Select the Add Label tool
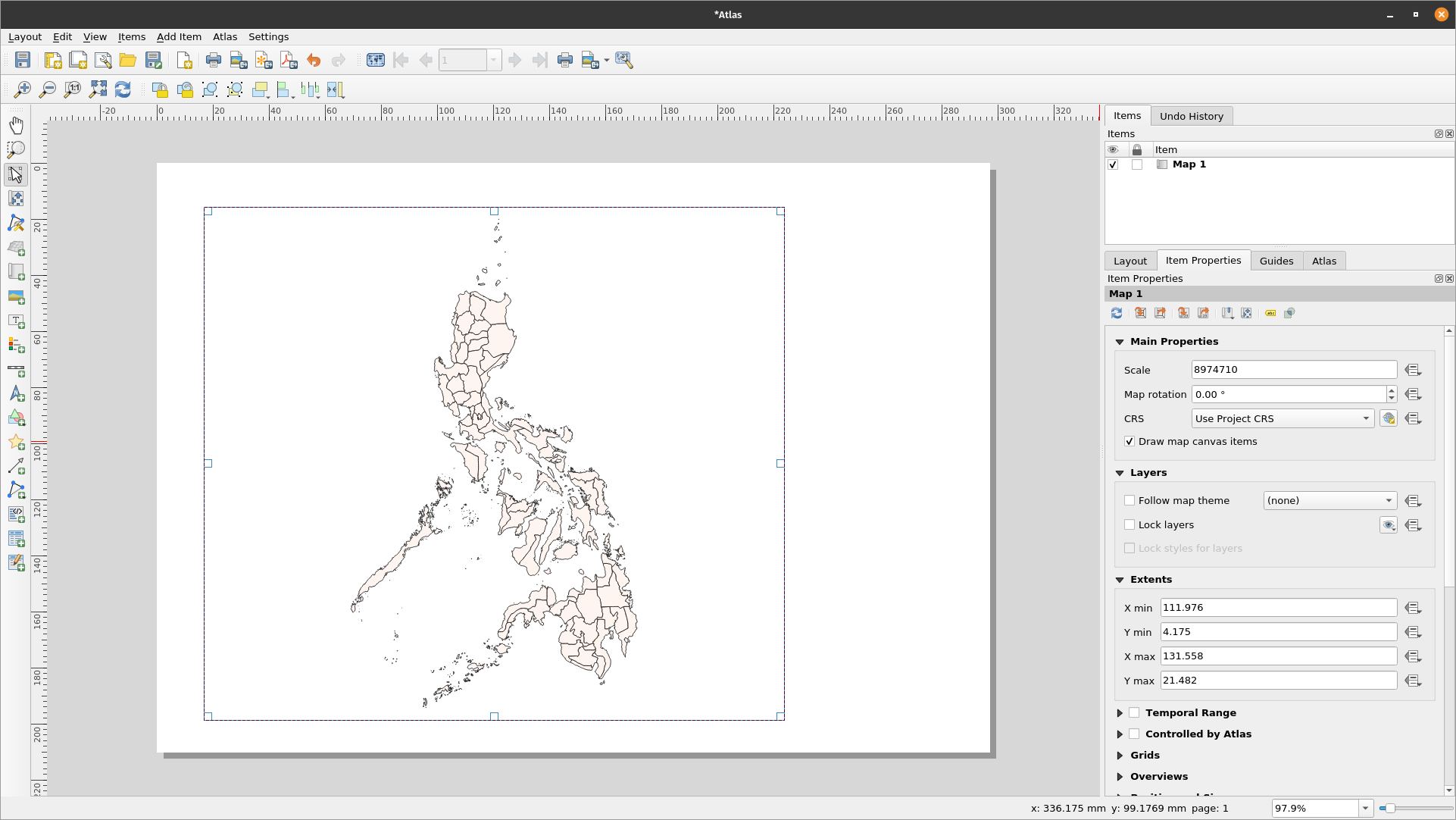 coord(17,321)
